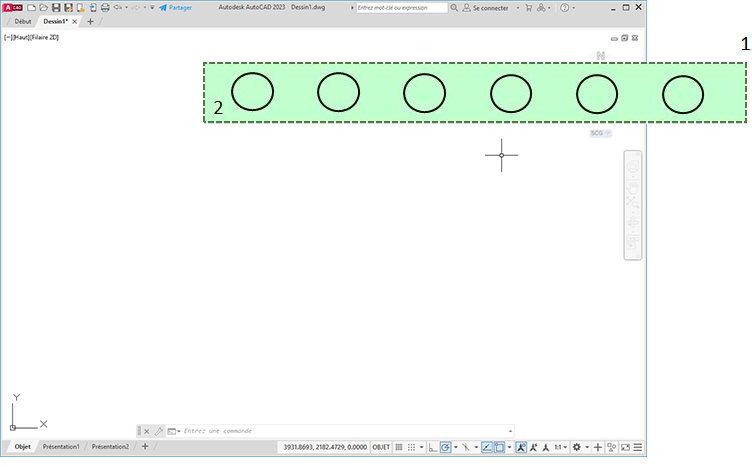
Task: Expand the Se connecter account dropdown arrow
Action: coord(517,8)
